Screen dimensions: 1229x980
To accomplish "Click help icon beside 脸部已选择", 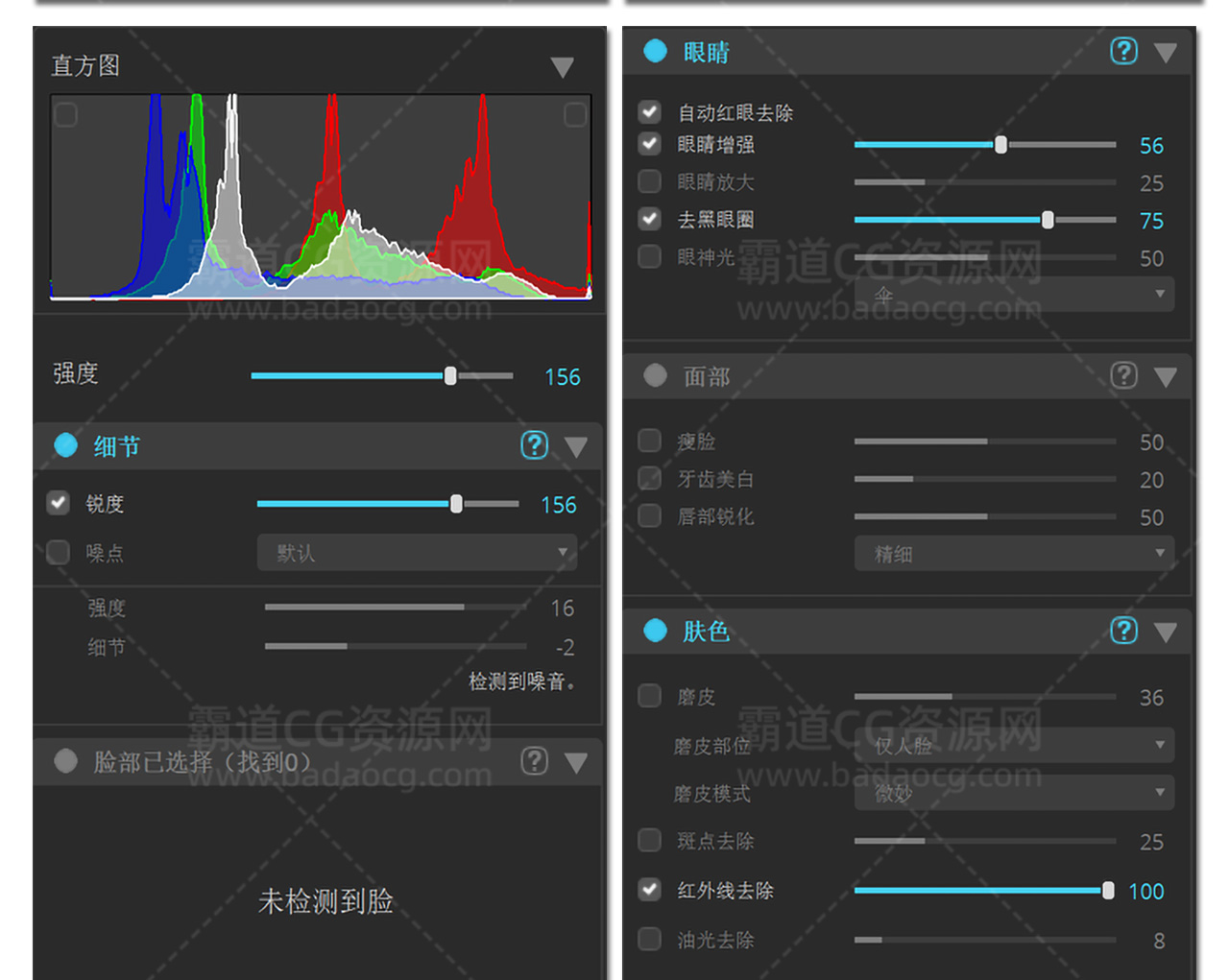I will 534,761.
